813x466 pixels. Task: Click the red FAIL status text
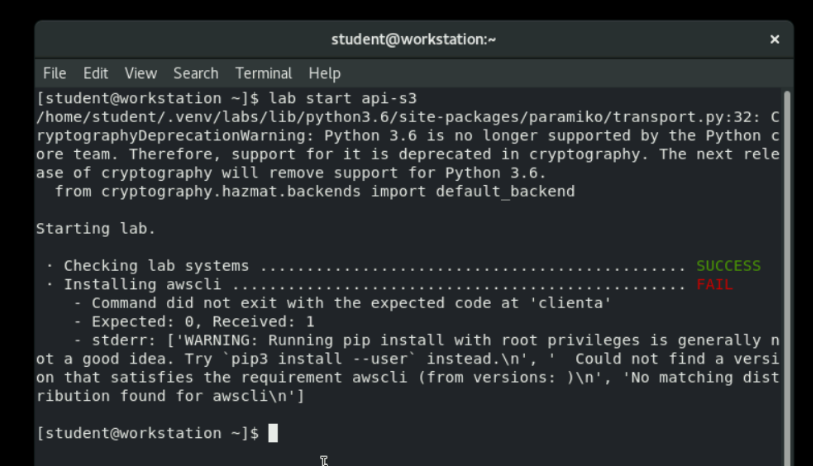tap(714, 285)
